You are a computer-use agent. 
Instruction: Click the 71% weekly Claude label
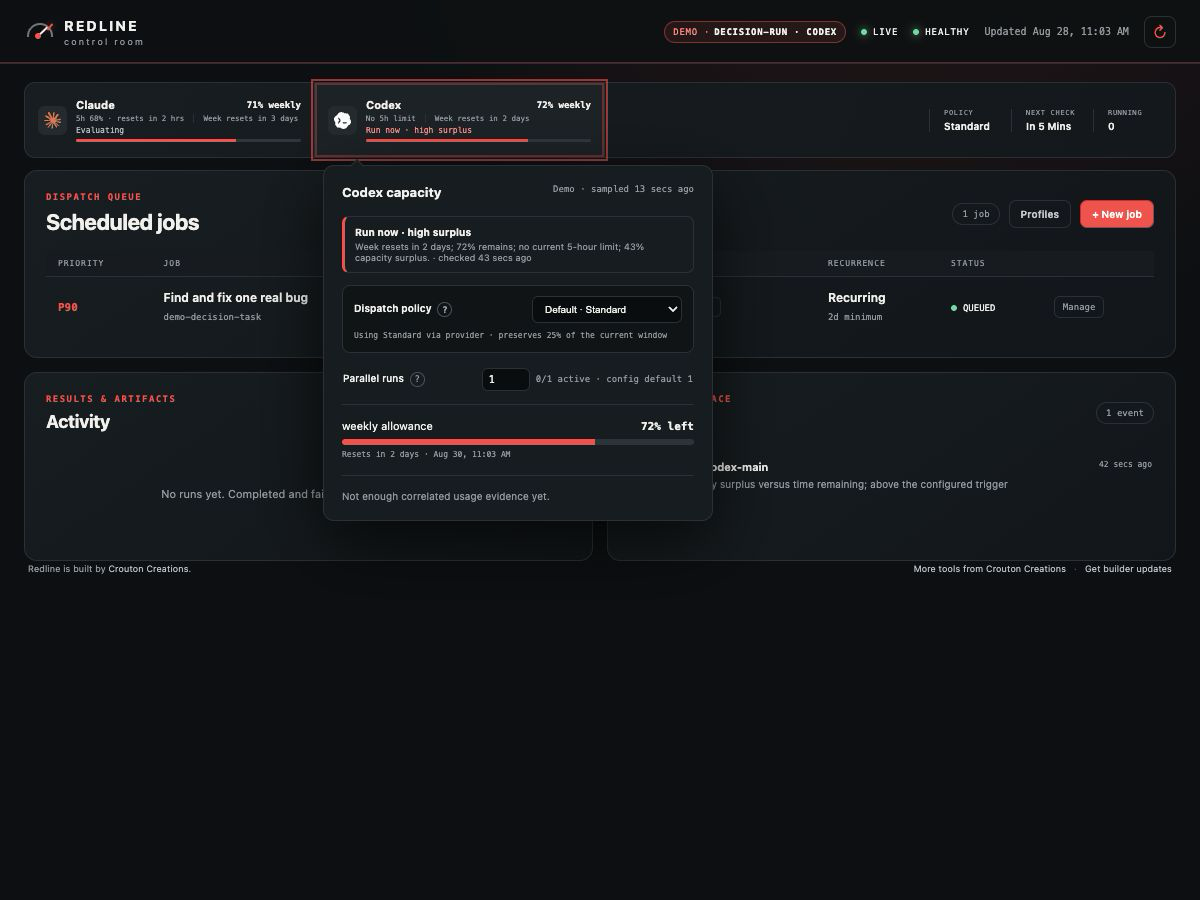[x=274, y=105]
